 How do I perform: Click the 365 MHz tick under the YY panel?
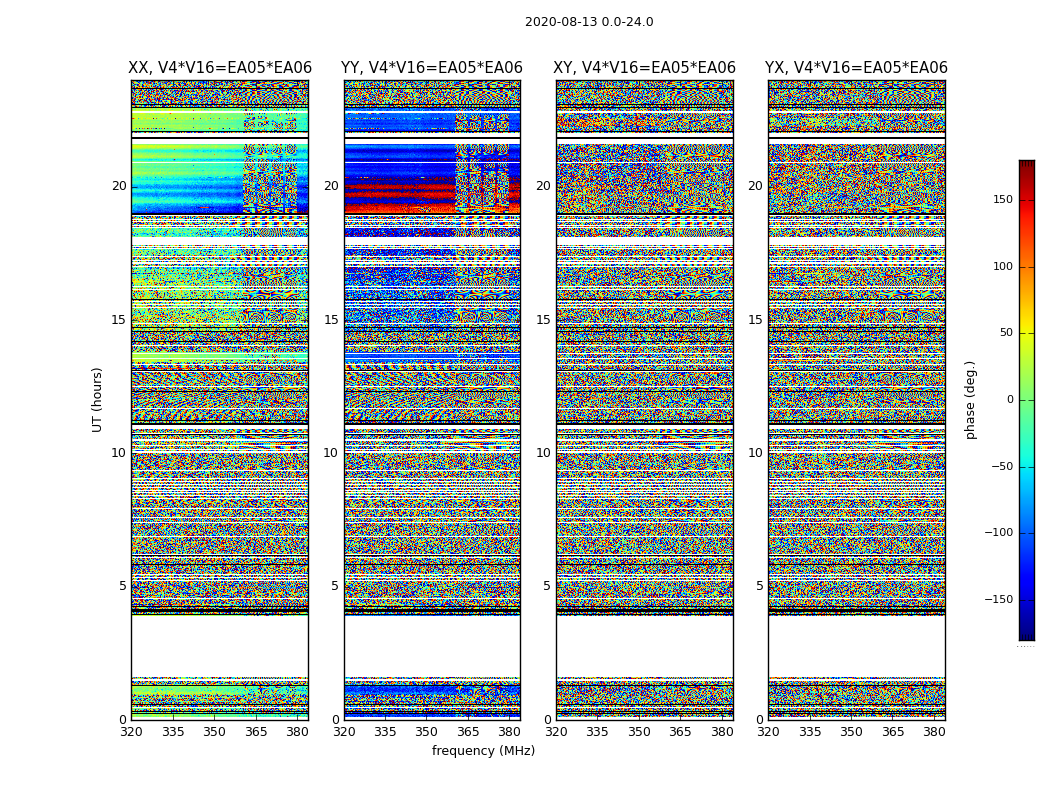coord(468,732)
